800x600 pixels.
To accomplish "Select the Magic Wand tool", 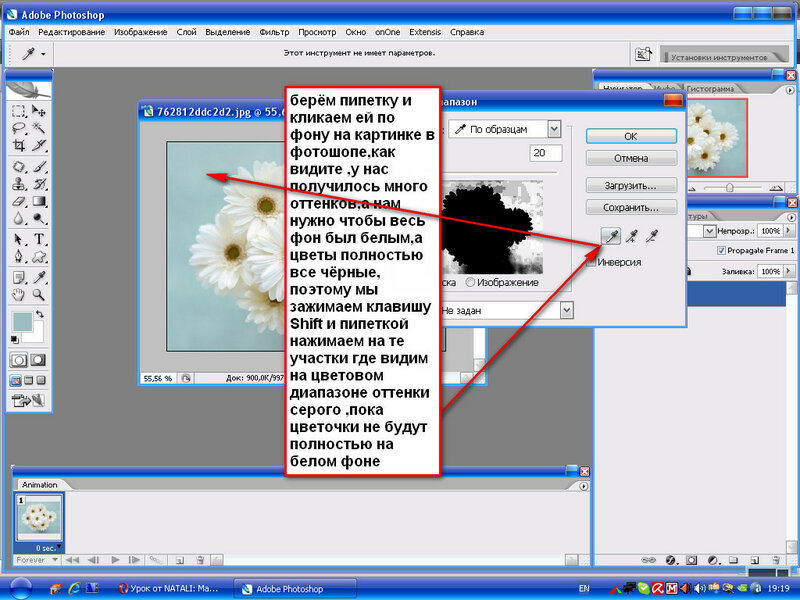I will point(39,128).
